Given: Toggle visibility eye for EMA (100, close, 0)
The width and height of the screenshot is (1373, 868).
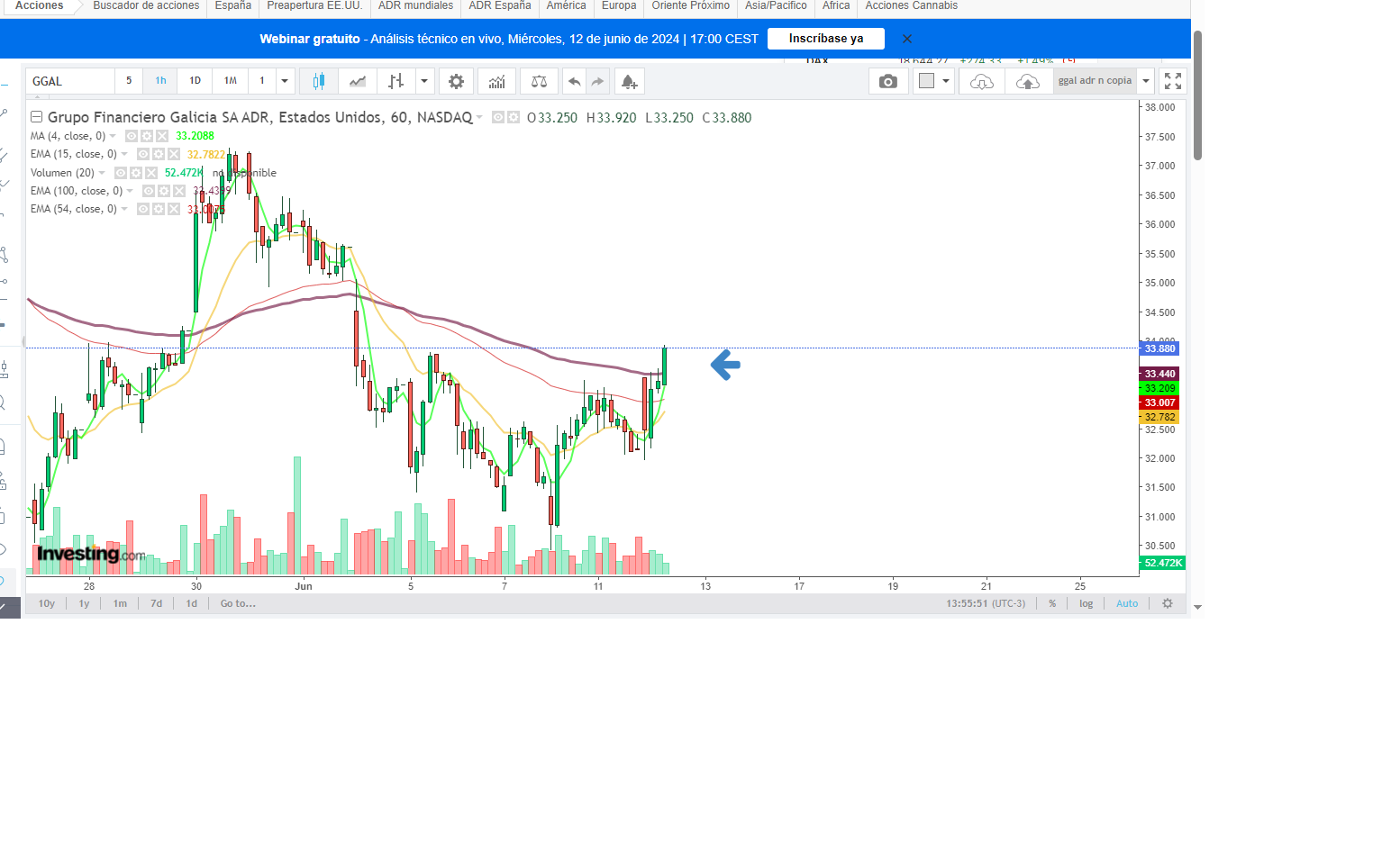Looking at the screenshot, I should [x=149, y=191].
